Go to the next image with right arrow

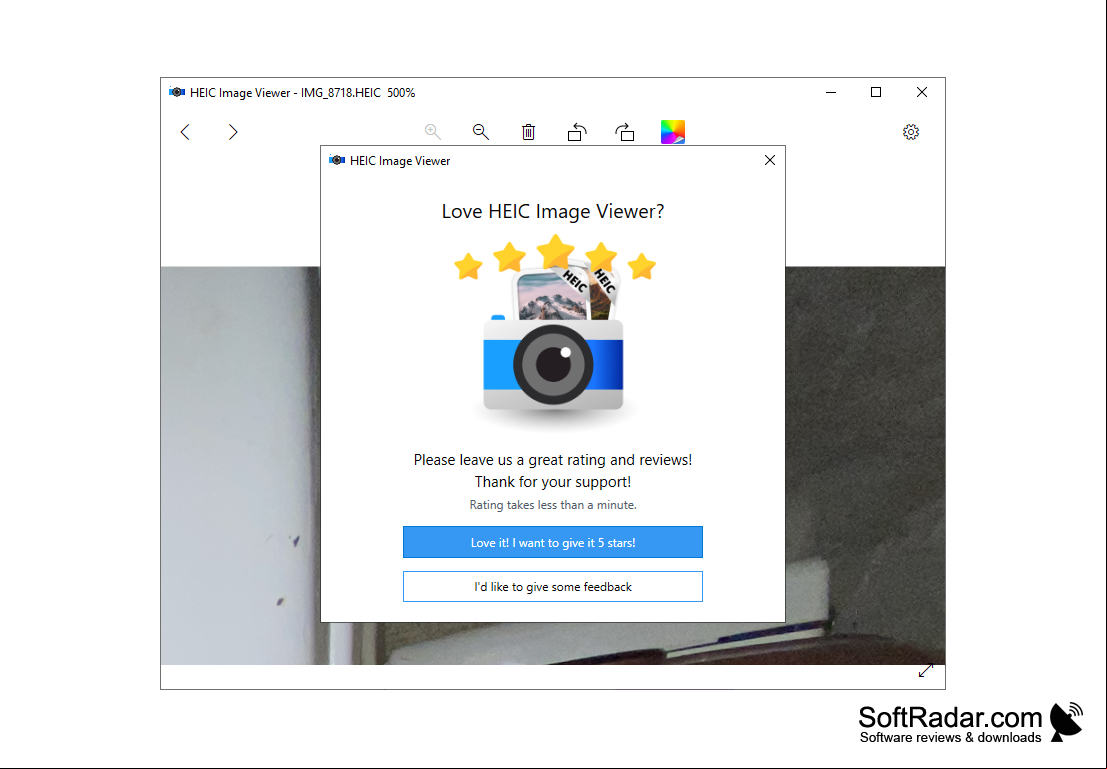[233, 132]
